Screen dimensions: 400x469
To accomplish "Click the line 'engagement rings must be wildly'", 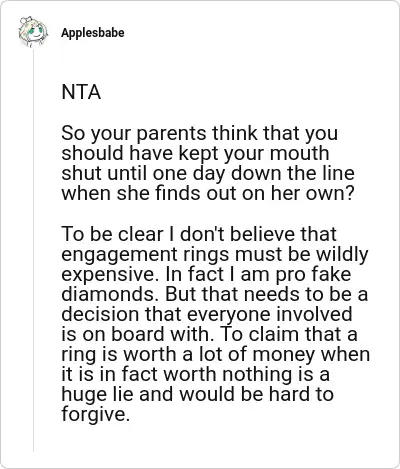I will pos(215,254).
